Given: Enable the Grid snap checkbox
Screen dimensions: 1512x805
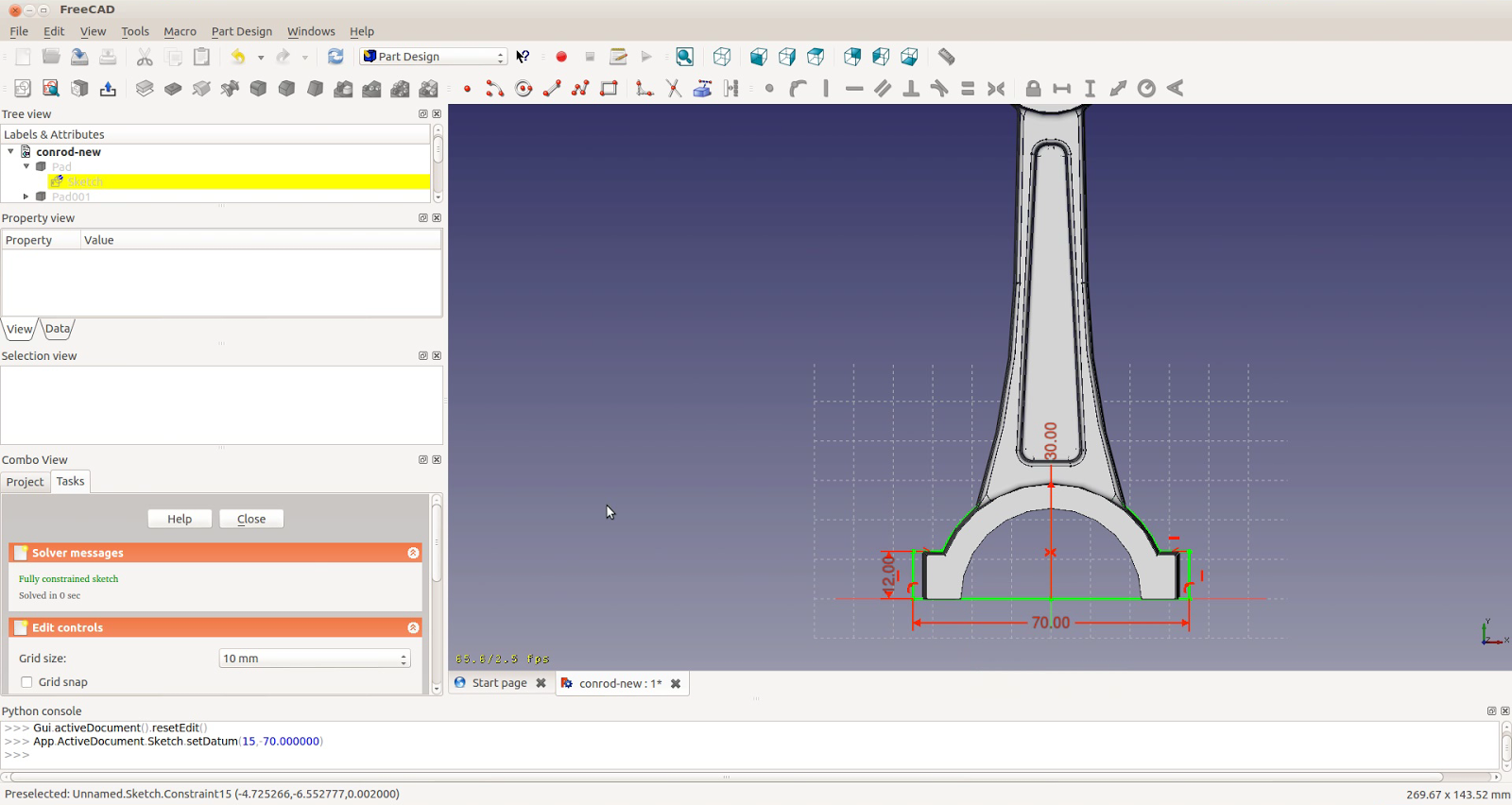Looking at the screenshot, I should 26,682.
